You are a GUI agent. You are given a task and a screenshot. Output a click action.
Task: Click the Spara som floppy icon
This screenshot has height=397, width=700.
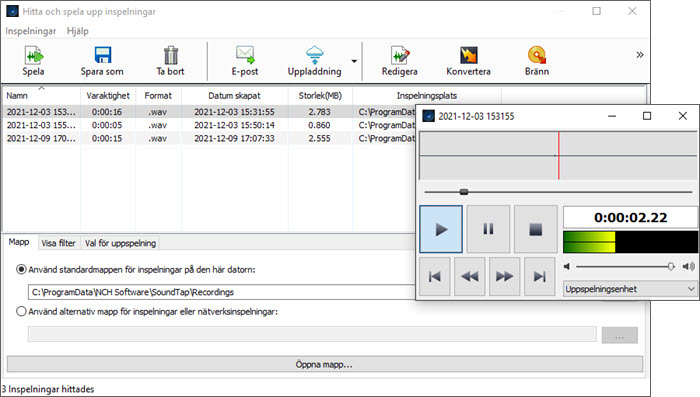(x=103, y=55)
